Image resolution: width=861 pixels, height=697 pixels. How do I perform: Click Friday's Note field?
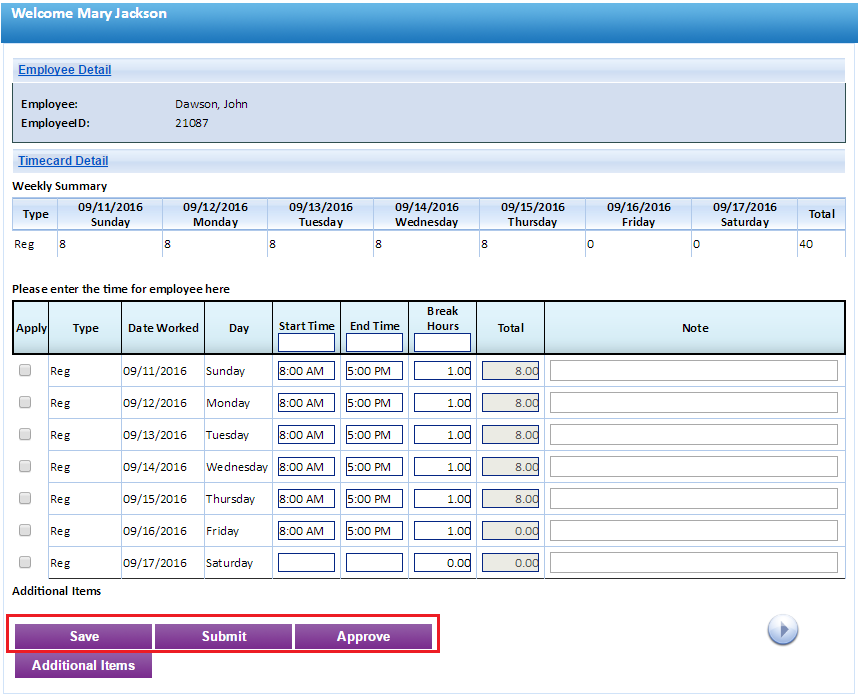pos(694,531)
